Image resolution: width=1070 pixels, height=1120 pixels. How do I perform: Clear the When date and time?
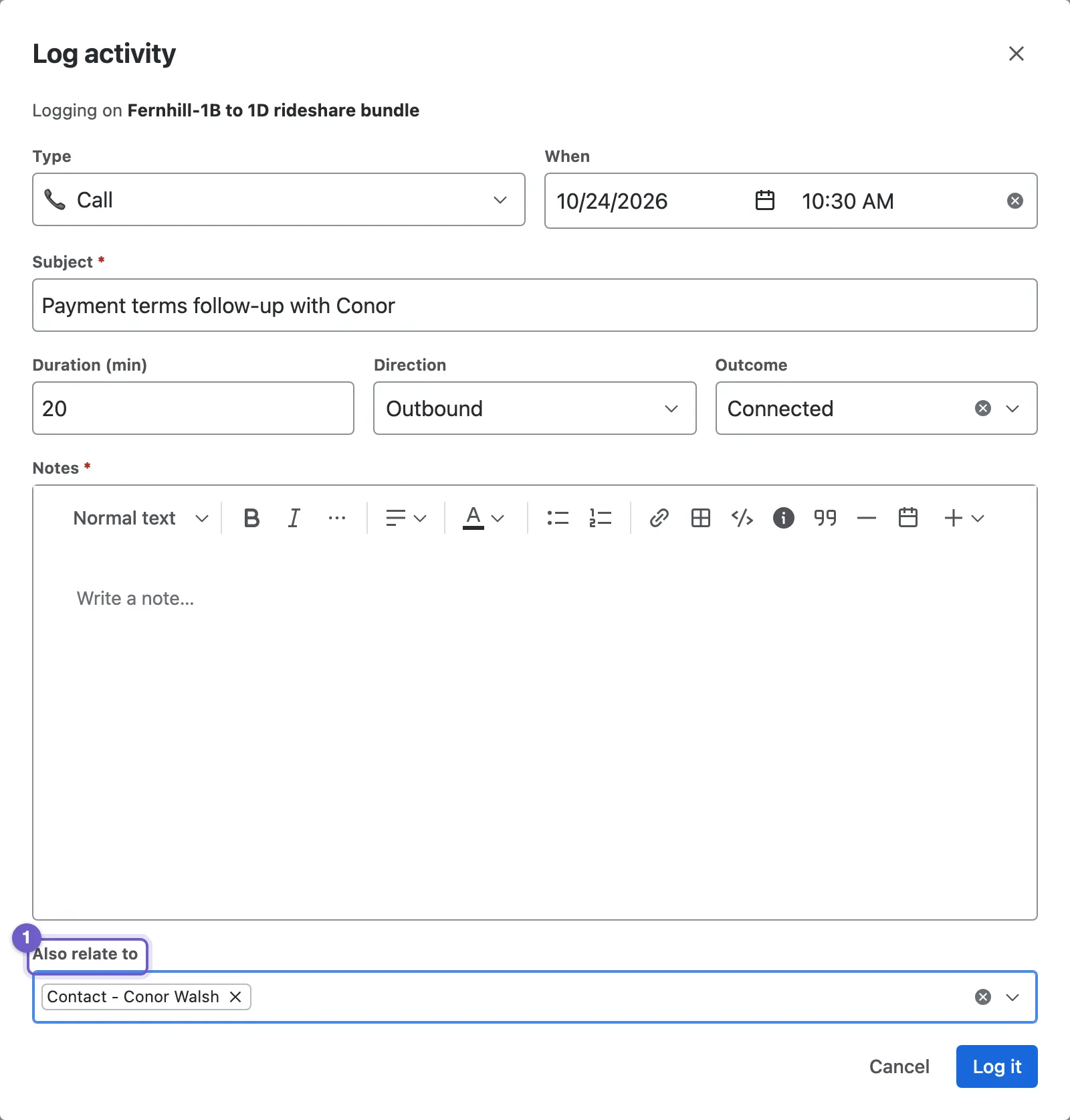1015,201
